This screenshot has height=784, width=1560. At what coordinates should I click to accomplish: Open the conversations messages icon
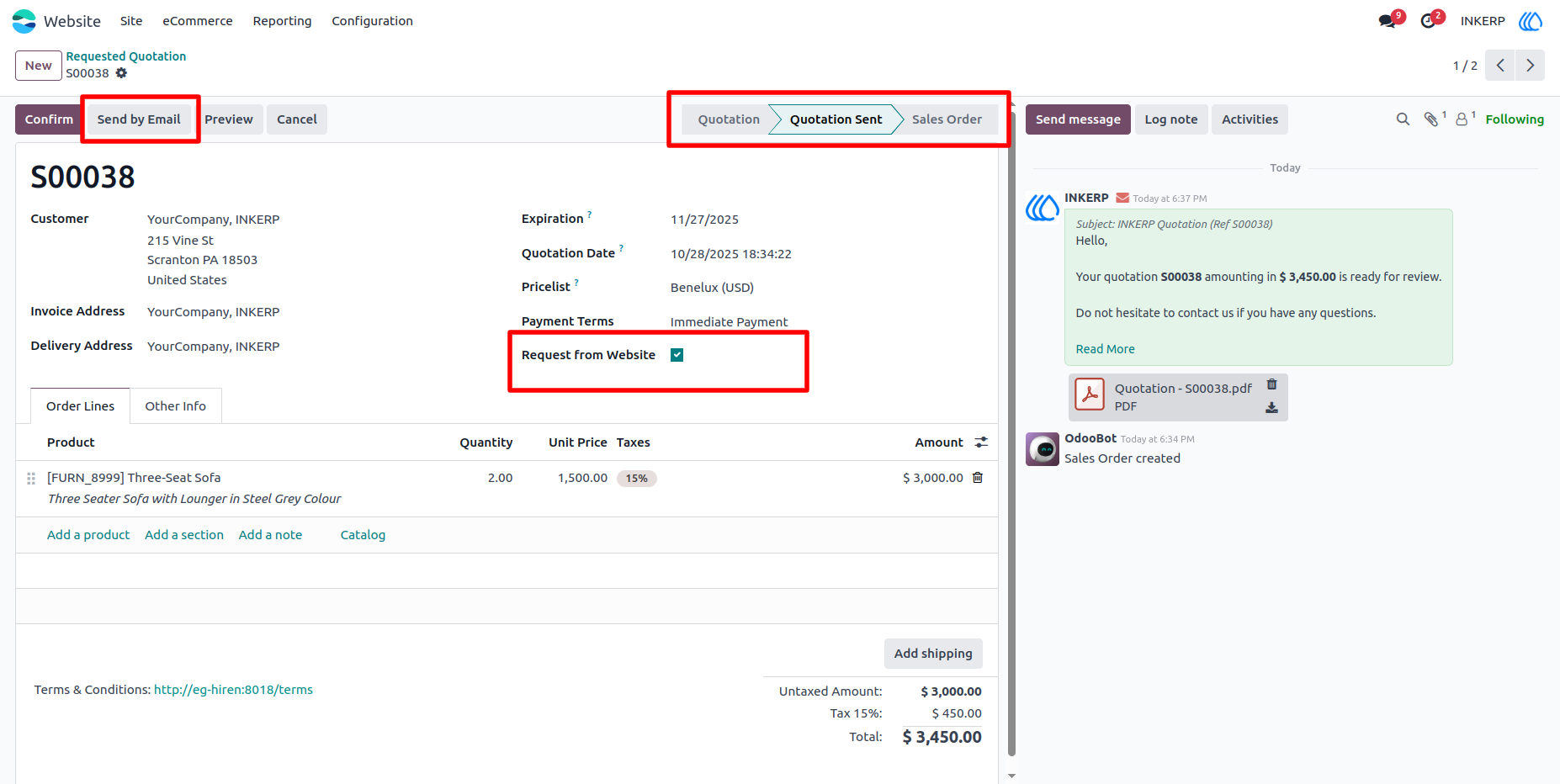[x=1388, y=21]
